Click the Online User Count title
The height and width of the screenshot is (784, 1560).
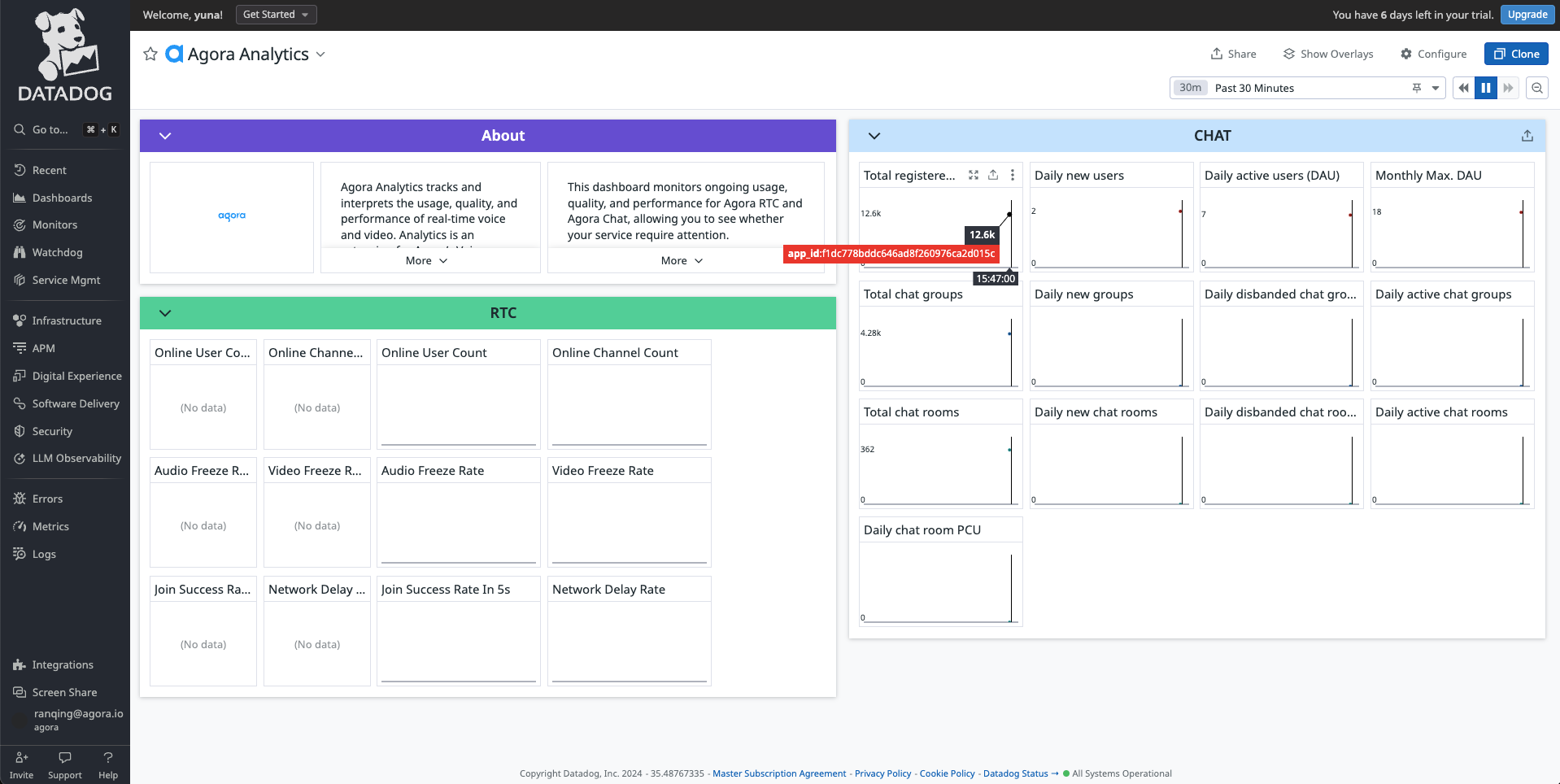[434, 352]
